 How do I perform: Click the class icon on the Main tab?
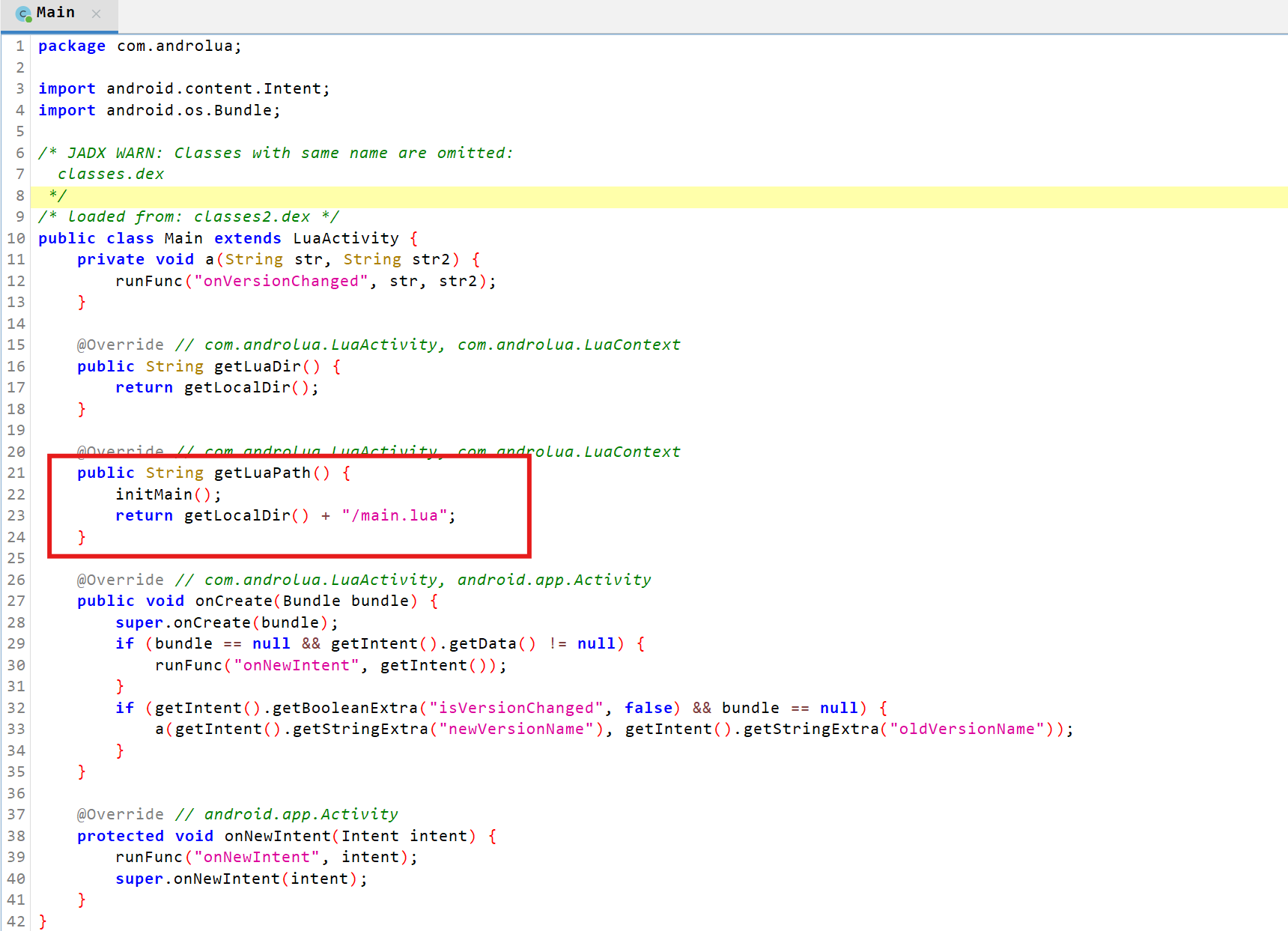point(24,14)
